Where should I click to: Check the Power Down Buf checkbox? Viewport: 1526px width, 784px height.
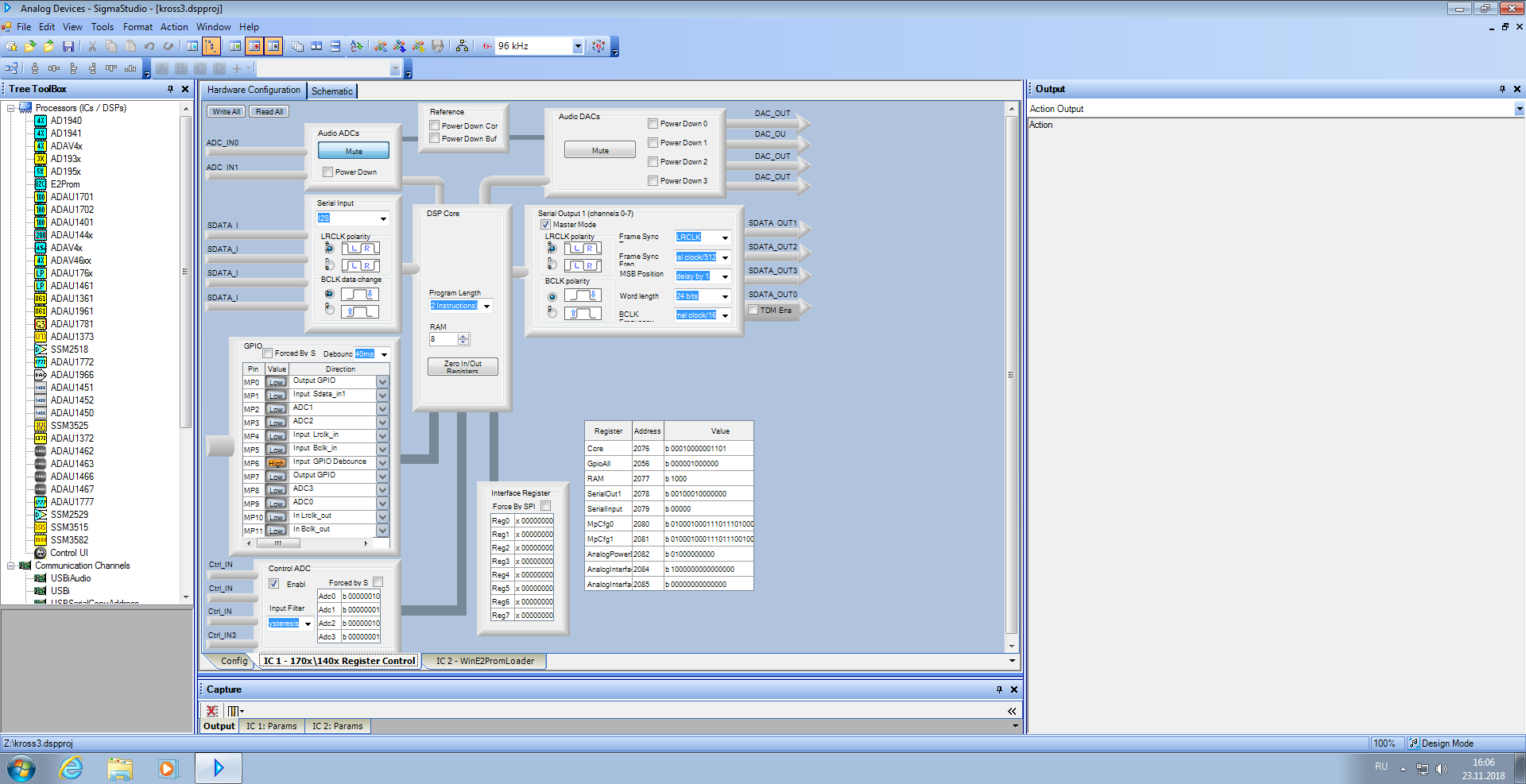click(x=435, y=138)
